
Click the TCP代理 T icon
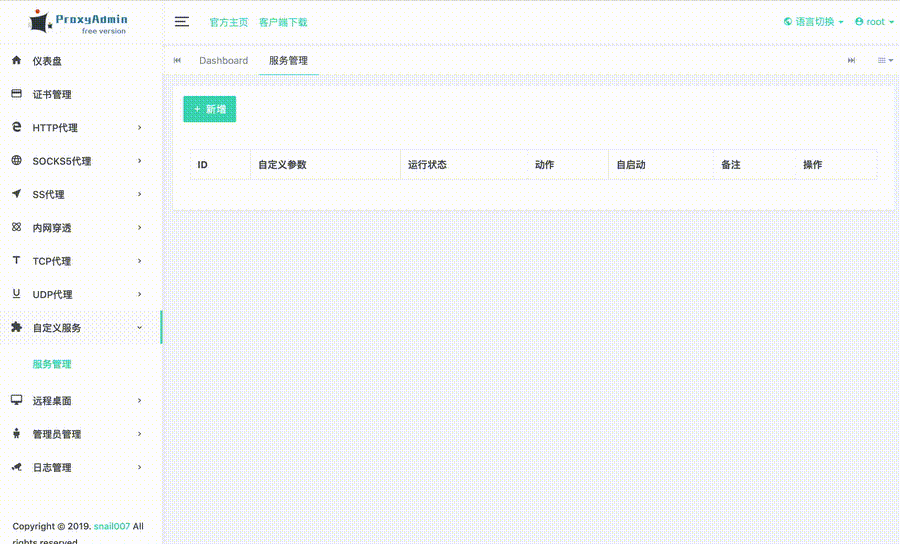(17, 260)
